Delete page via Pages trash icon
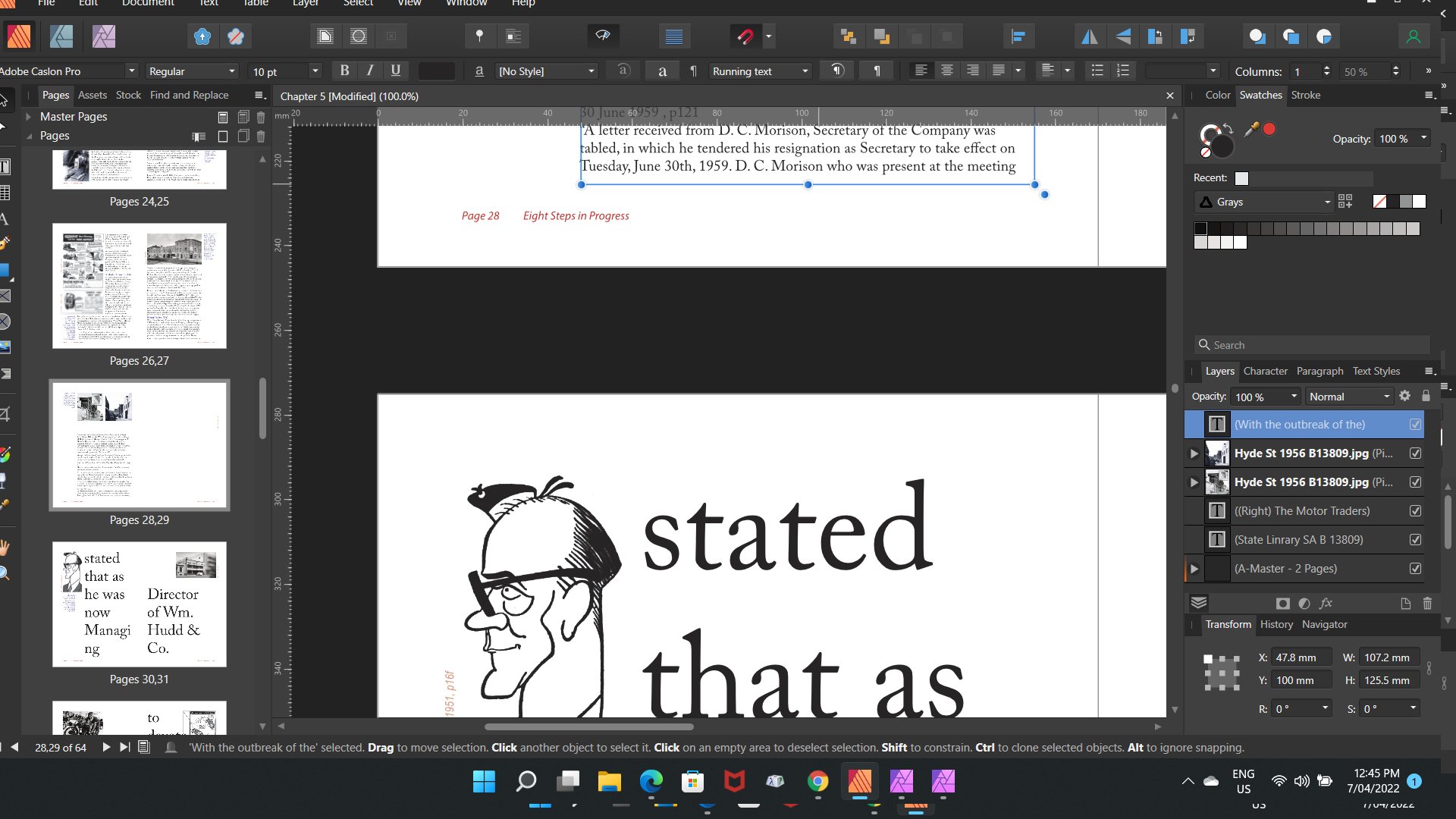The height and width of the screenshot is (819, 1456). (x=261, y=136)
